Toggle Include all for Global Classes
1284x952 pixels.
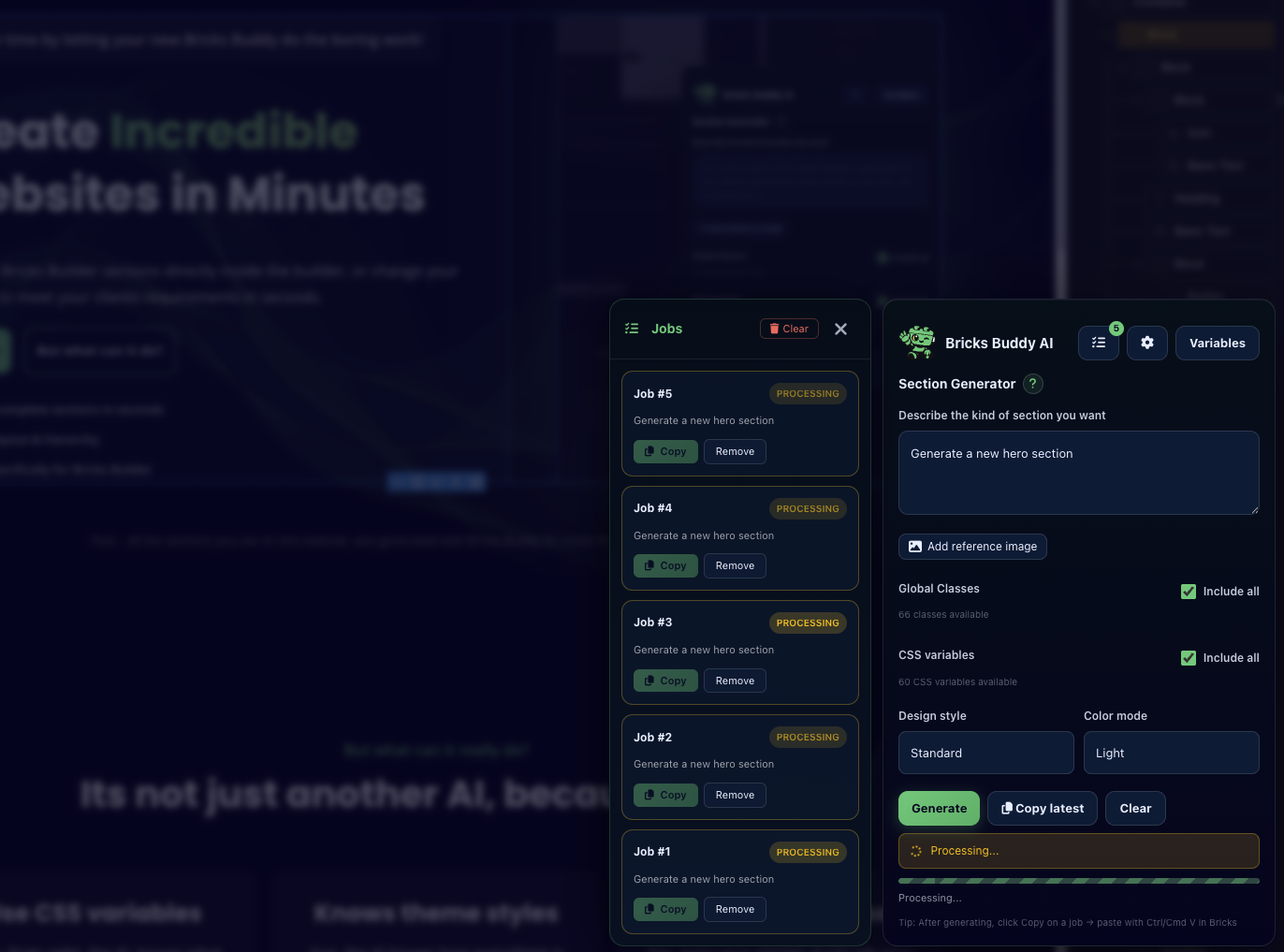click(x=1189, y=592)
